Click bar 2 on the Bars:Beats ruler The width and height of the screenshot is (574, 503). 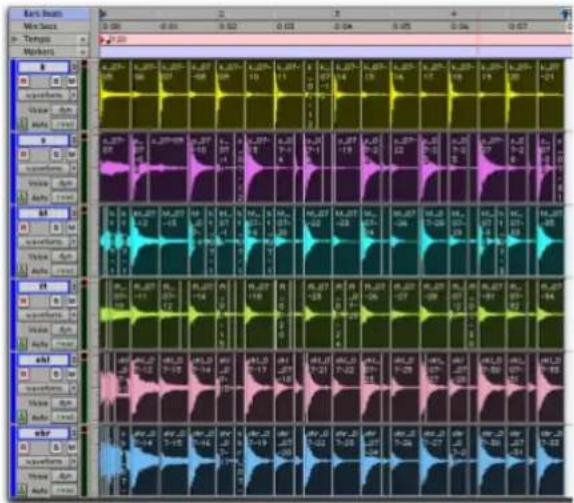221,14
